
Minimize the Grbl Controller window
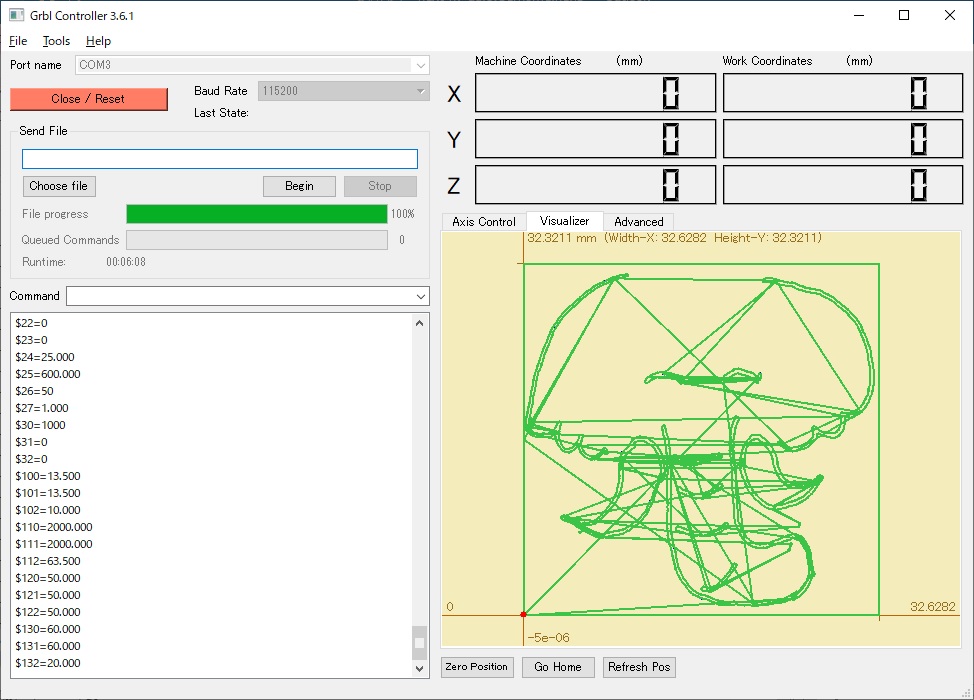[x=859, y=15]
